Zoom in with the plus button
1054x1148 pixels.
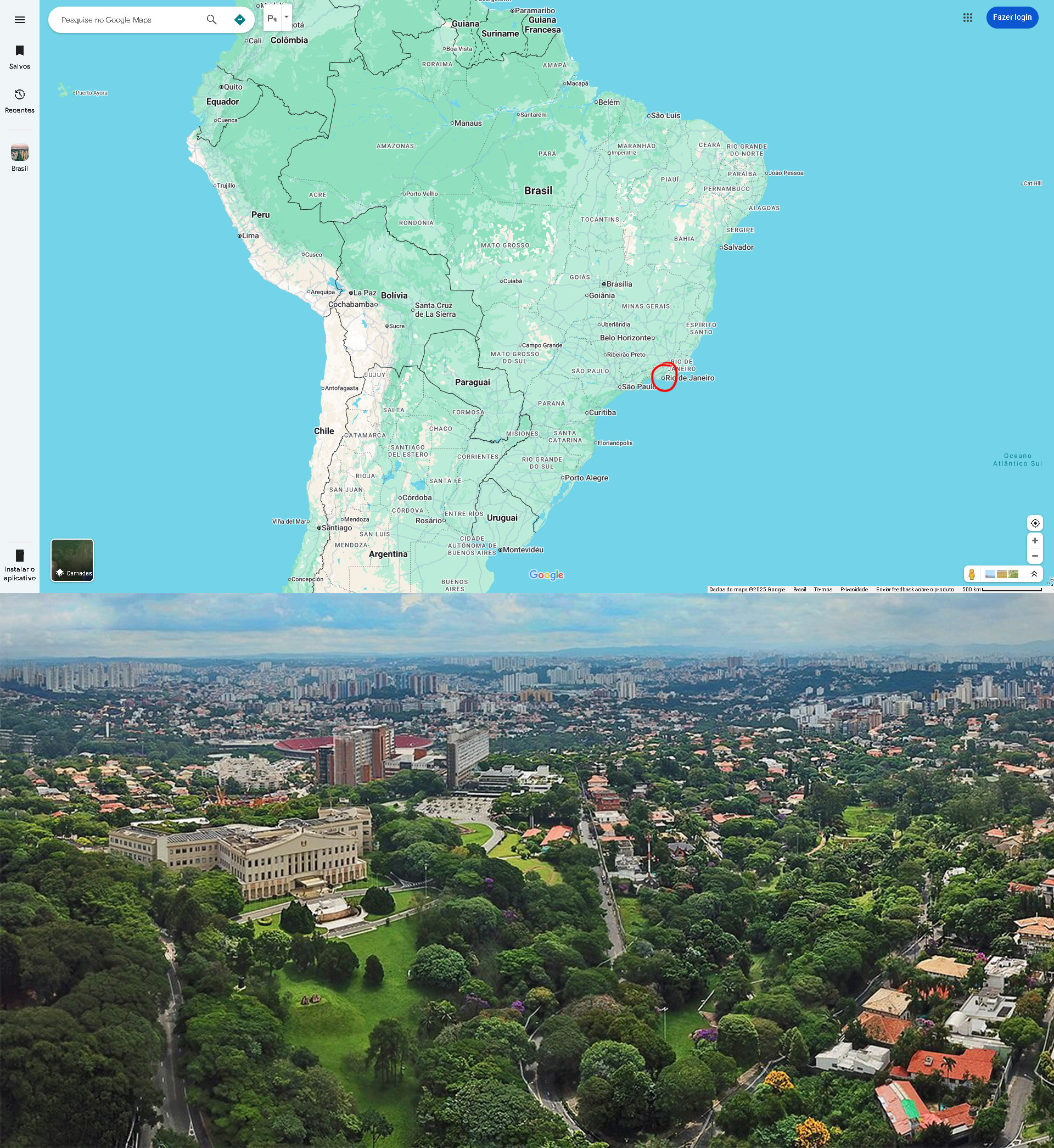click(1035, 541)
